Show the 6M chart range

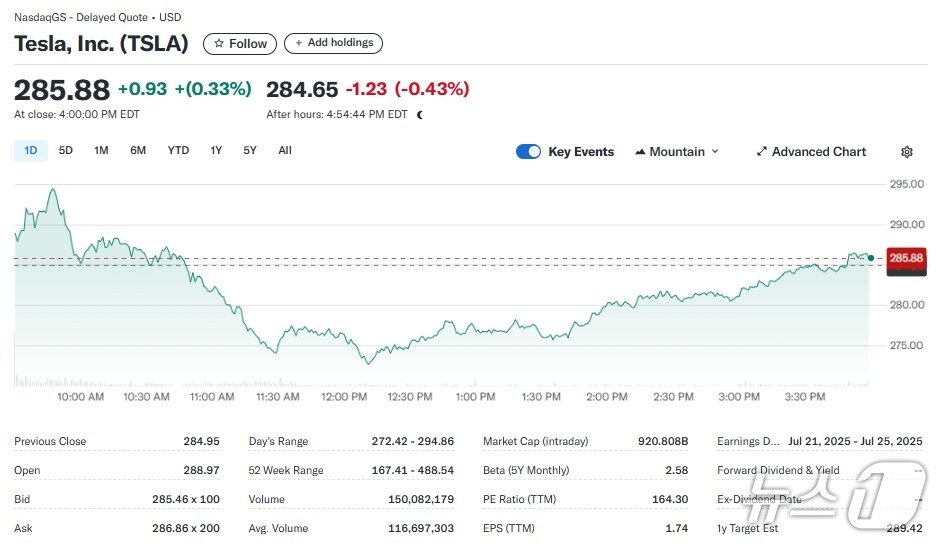pos(138,151)
